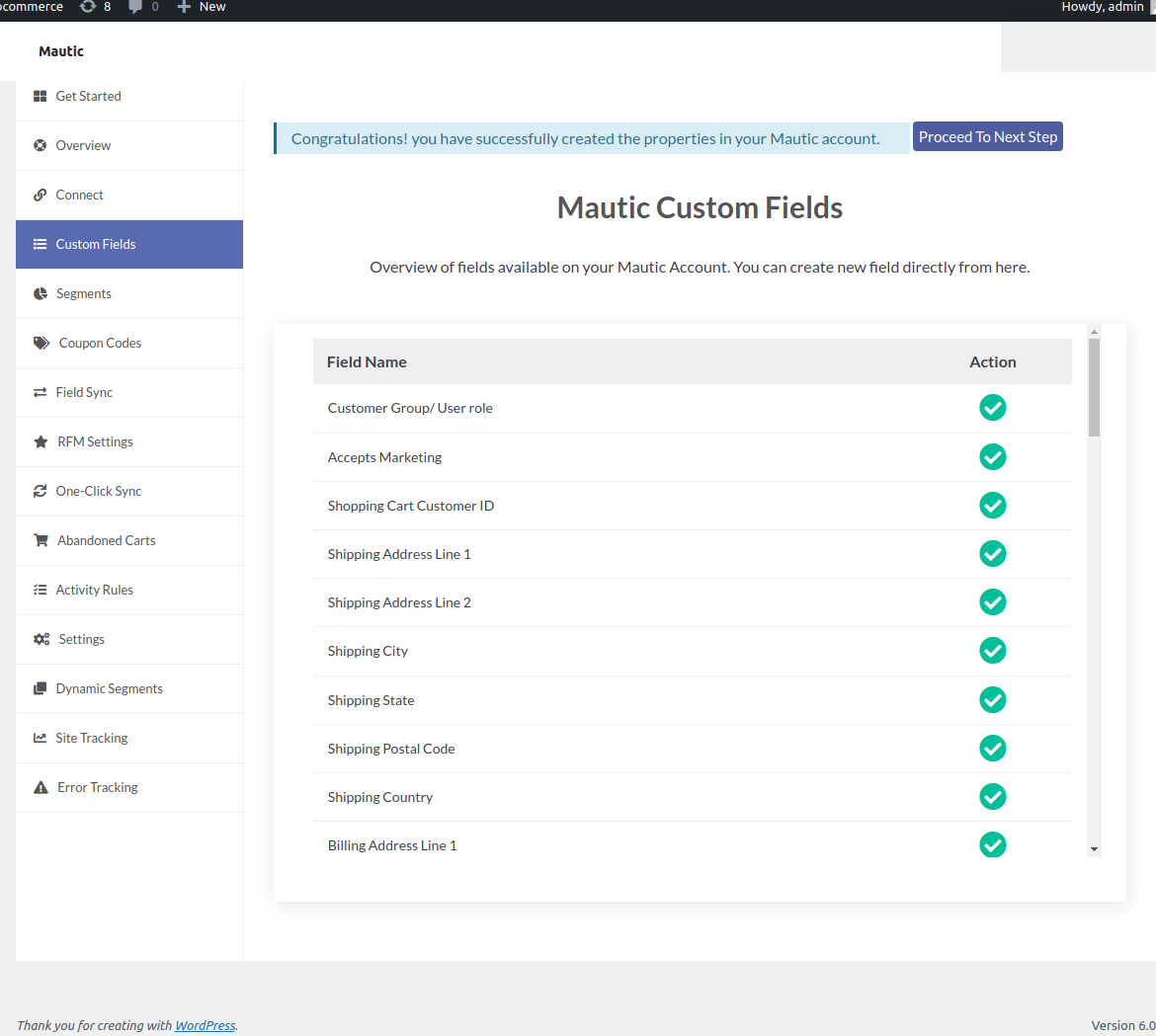Click the Activity Rules checklist icon
The image size is (1156, 1036).
tap(40, 591)
